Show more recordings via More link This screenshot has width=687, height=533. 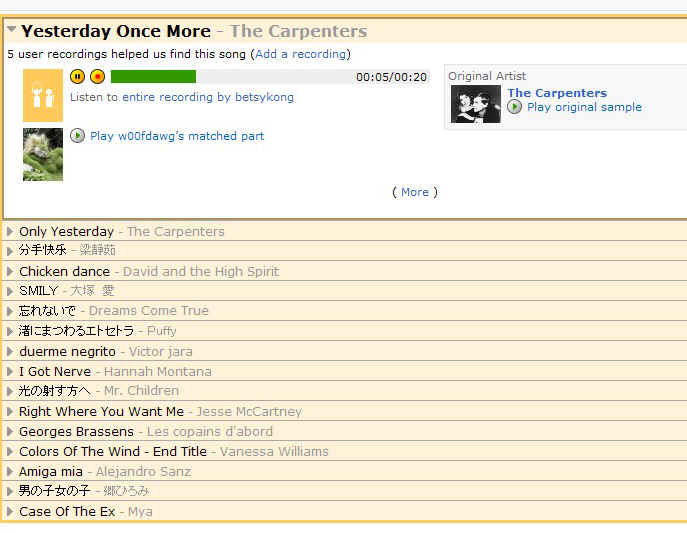(415, 192)
